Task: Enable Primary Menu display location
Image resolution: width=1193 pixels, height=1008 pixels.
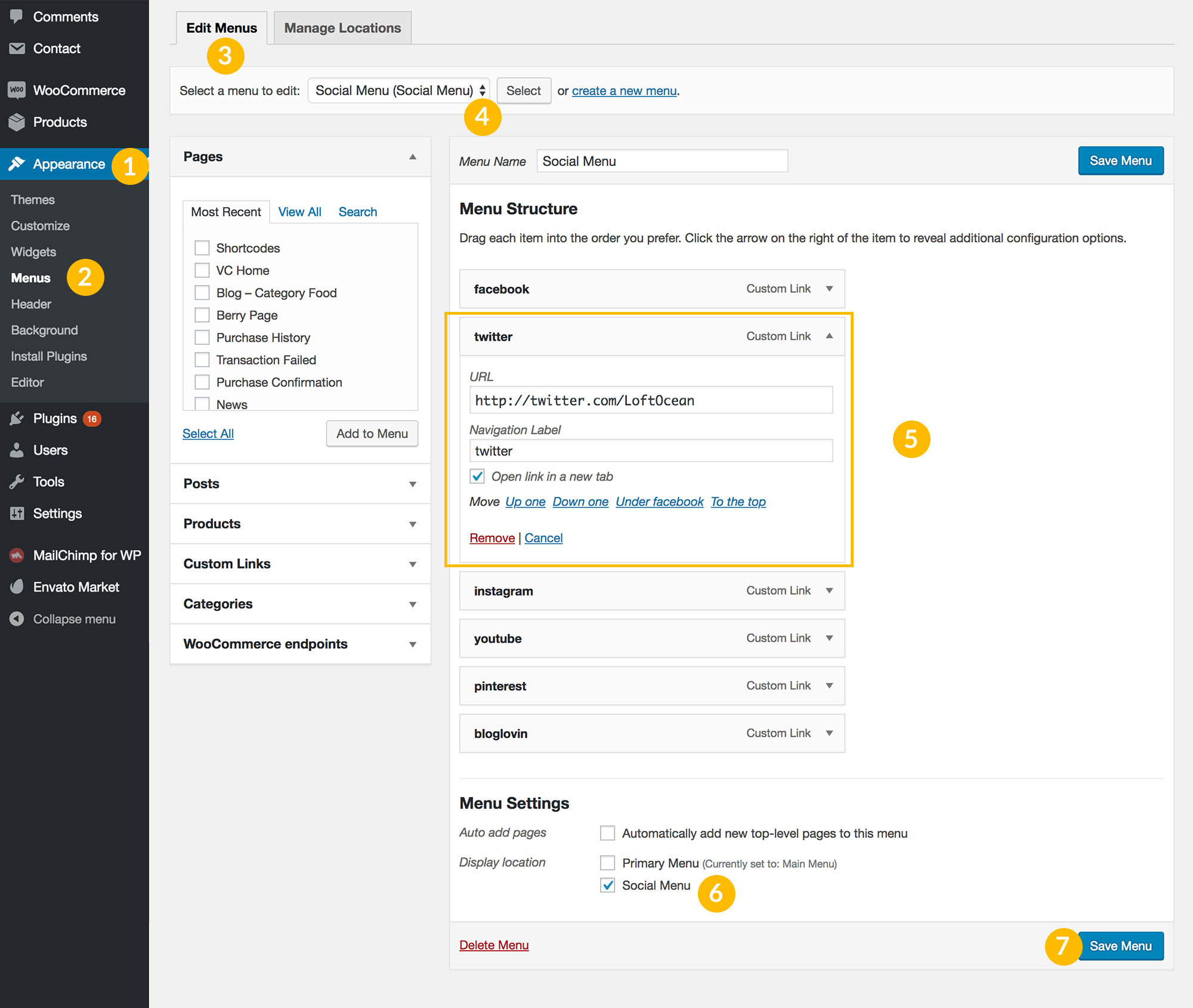Action: 607,862
